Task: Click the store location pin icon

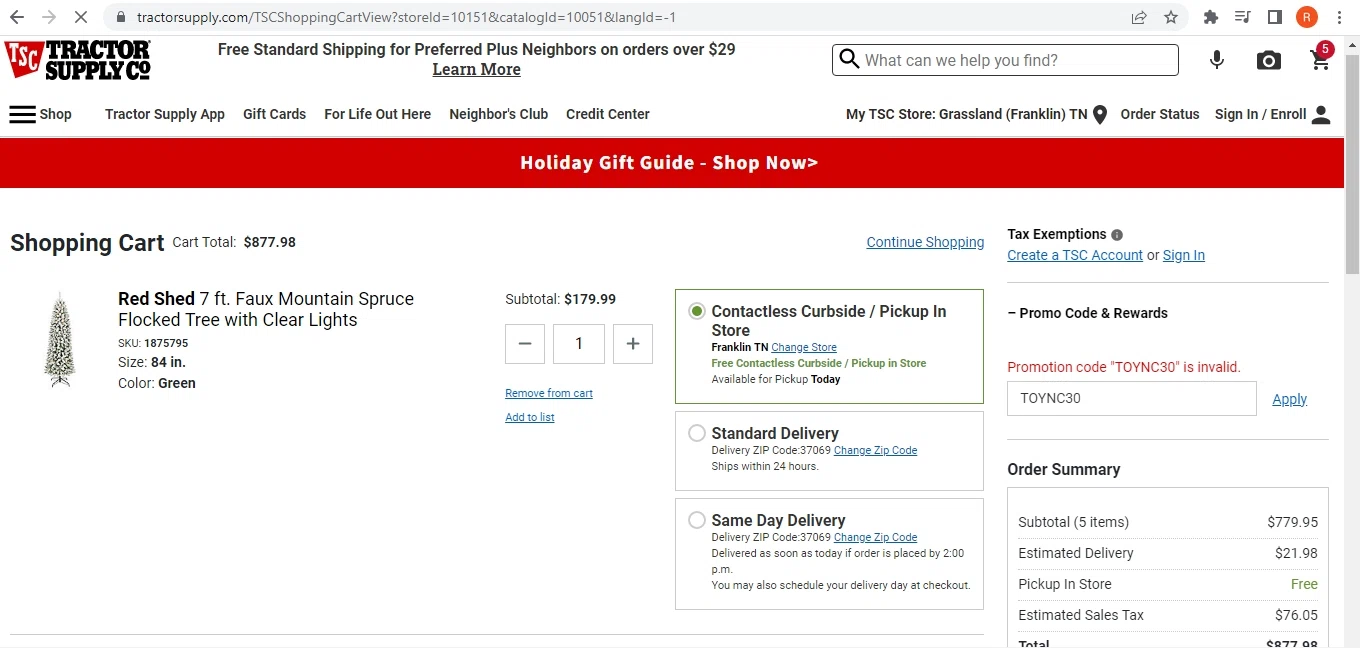Action: pyautogui.click(x=1100, y=115)
